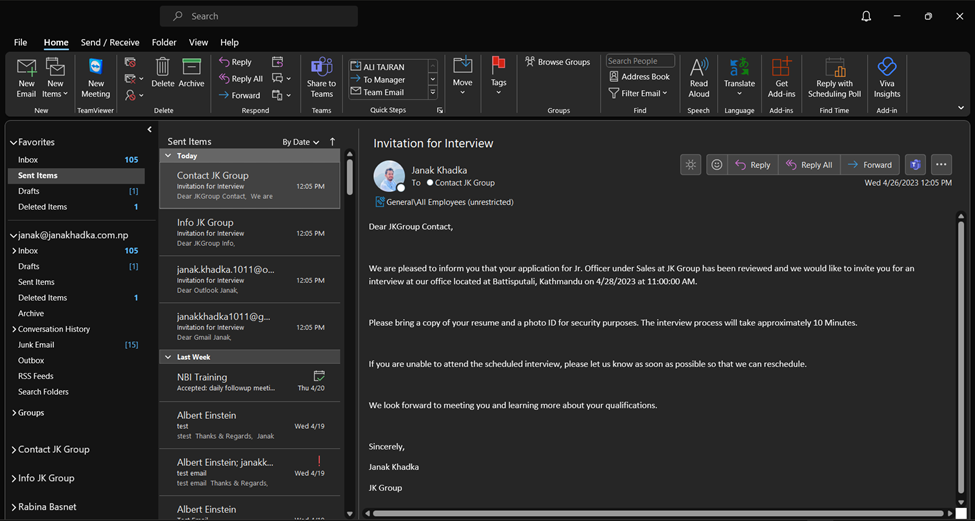Expand the Rabina Basnet mailbox
975x521 pixels.
14,507
